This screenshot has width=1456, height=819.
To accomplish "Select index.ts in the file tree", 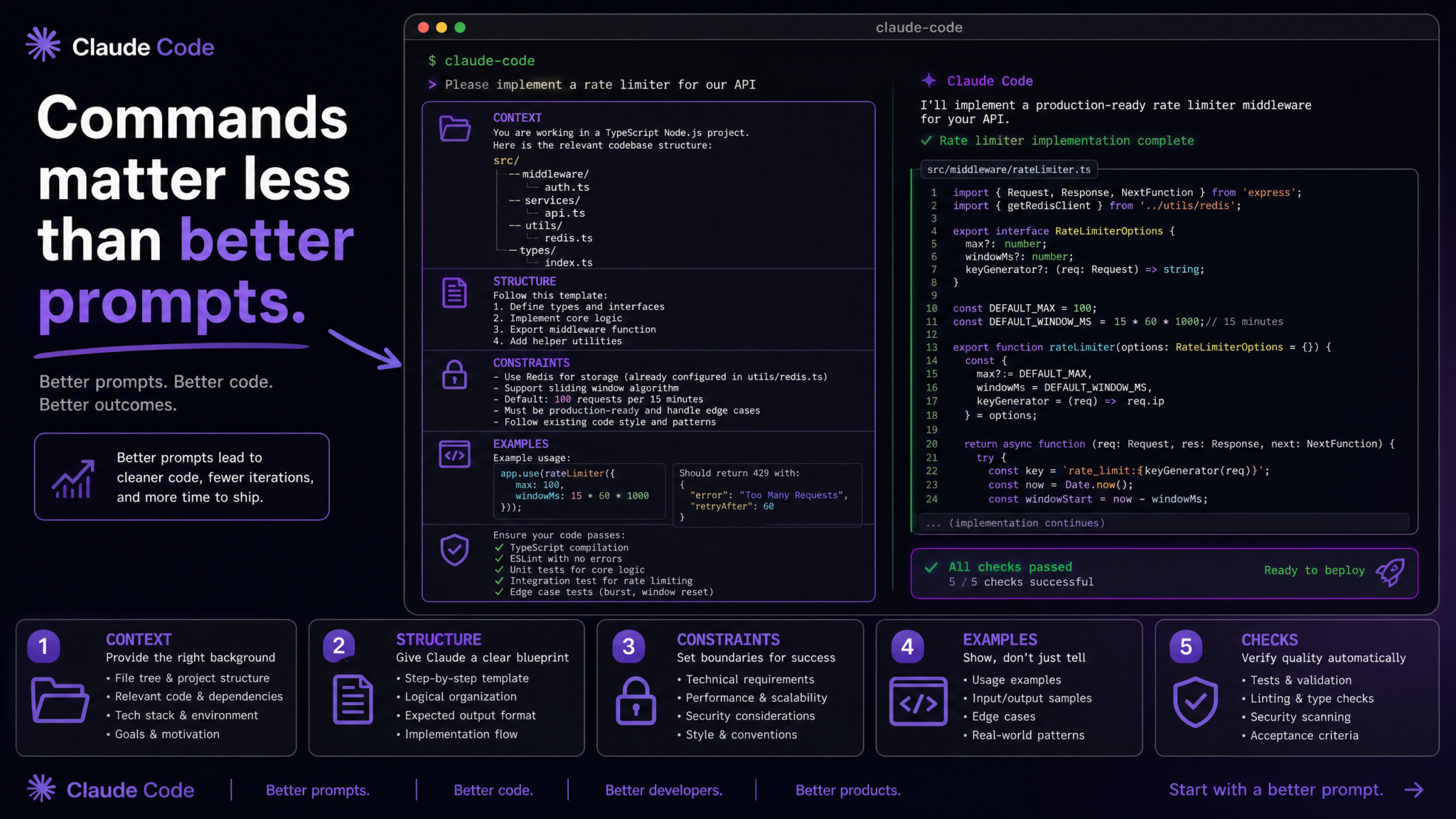I will (x=568, y=263).
